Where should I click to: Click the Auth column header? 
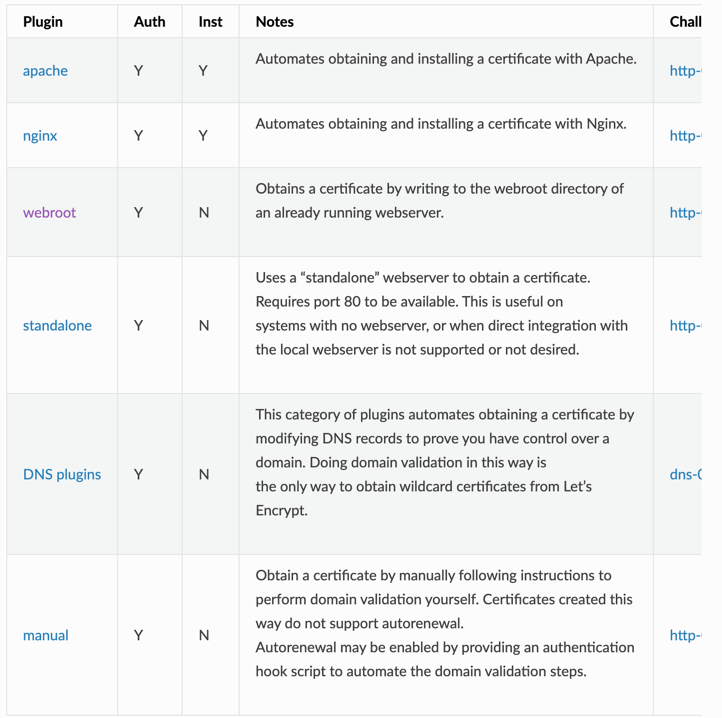point(149,22)
